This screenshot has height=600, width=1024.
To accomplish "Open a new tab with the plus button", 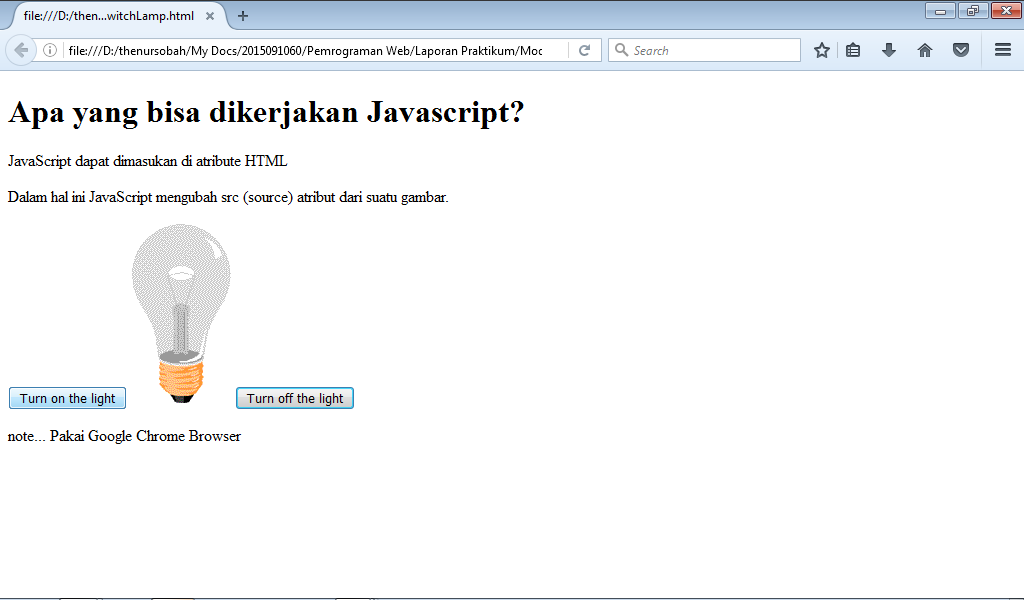I will [x=243, y=16].
